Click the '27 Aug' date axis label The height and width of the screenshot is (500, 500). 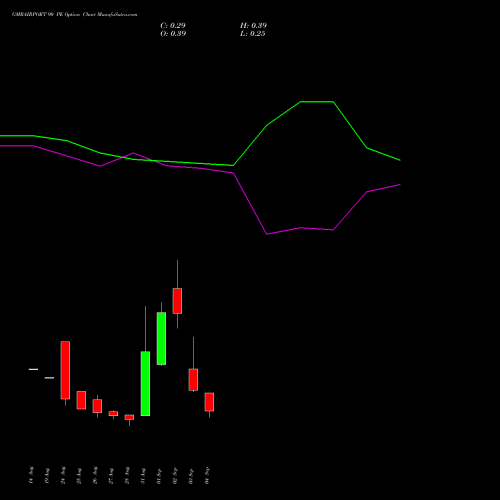point(111,476)
